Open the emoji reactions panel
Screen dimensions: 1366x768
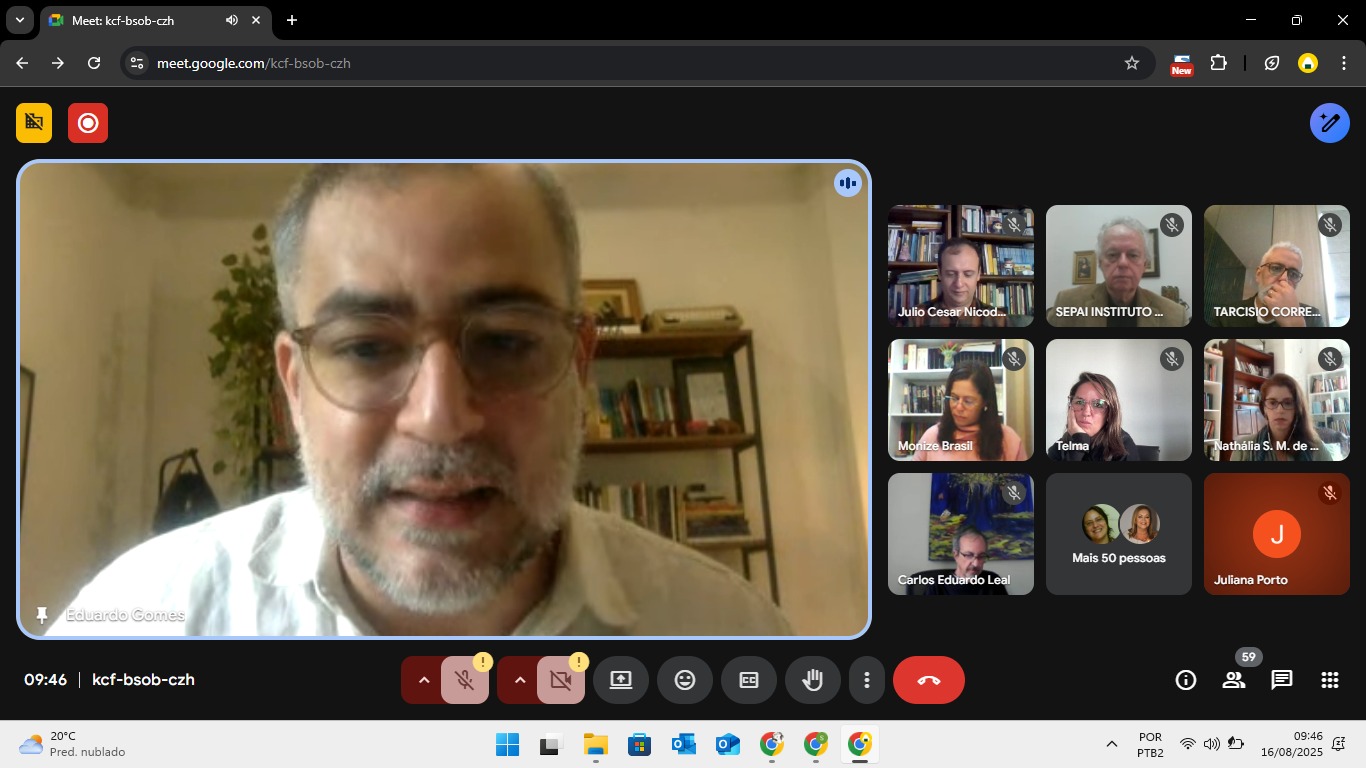pos(684,680)
